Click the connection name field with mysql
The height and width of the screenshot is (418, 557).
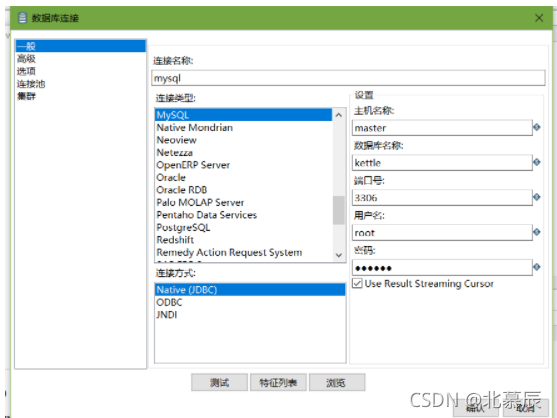click(348, 78)
